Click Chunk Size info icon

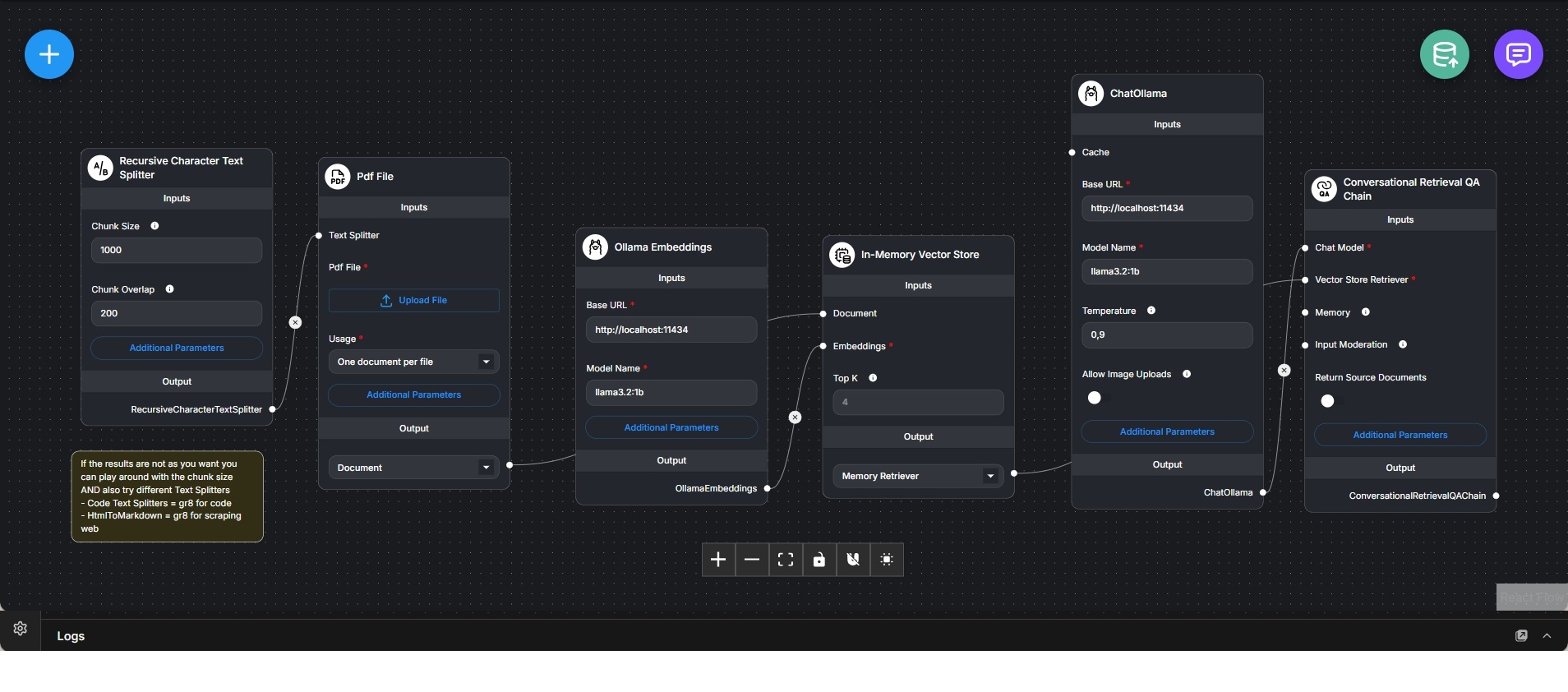pyautogui.click(x=154, y=226)
